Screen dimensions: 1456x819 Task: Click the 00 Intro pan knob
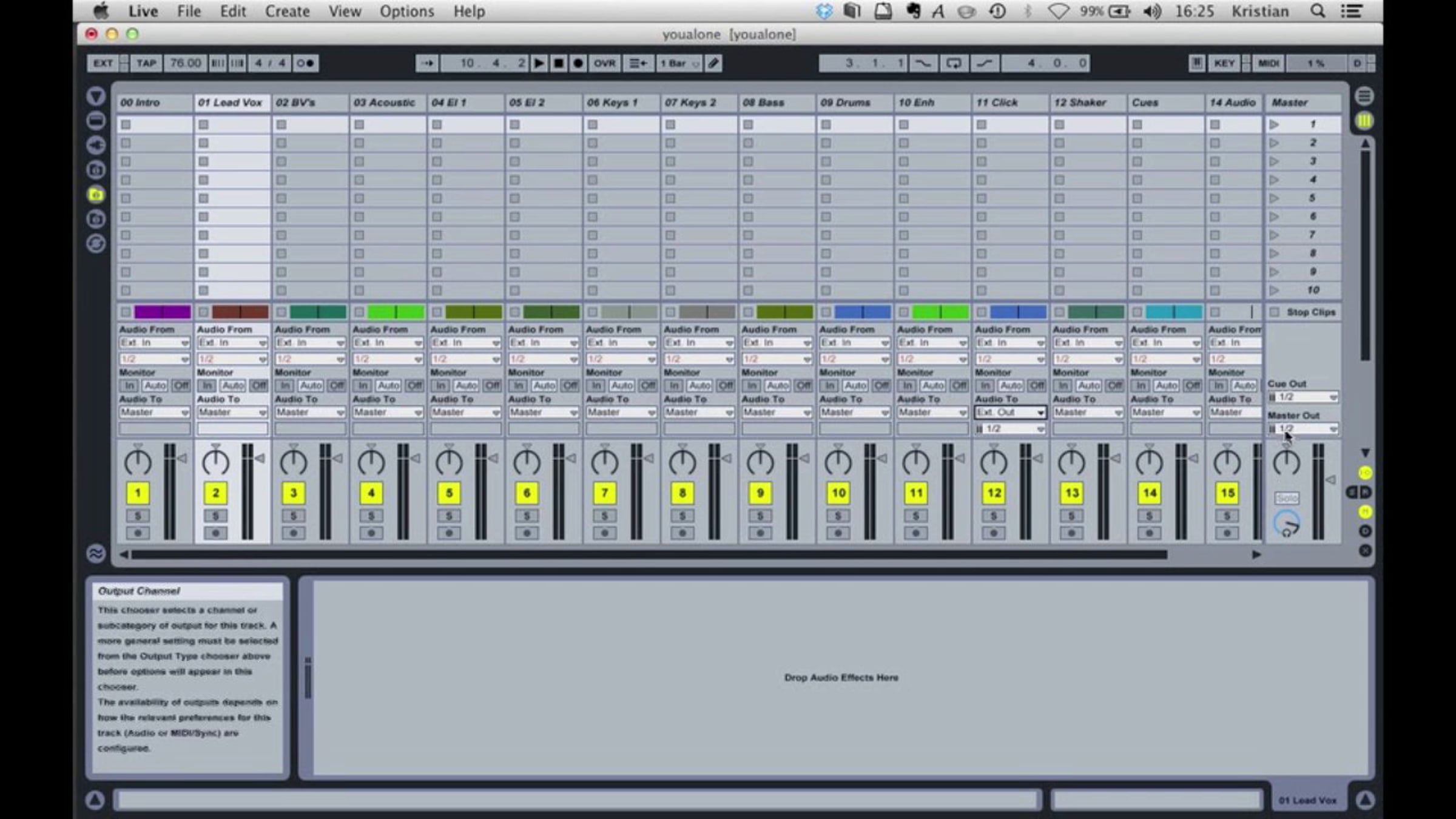click(138, 463)
